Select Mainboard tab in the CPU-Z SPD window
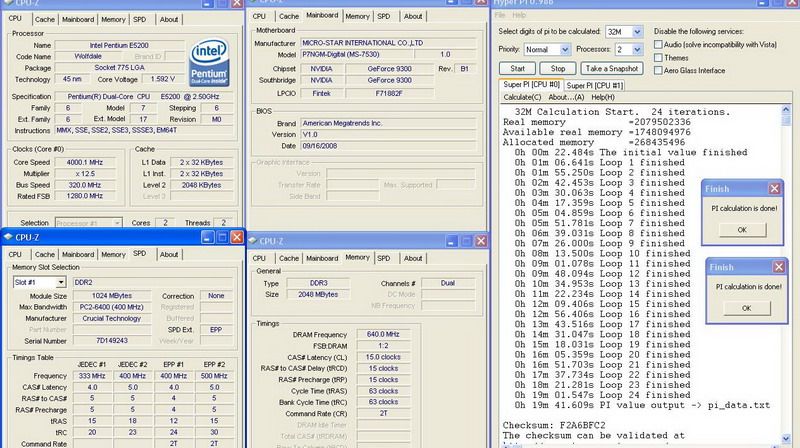This screenshot has width=800, height=448. [78, 254]
